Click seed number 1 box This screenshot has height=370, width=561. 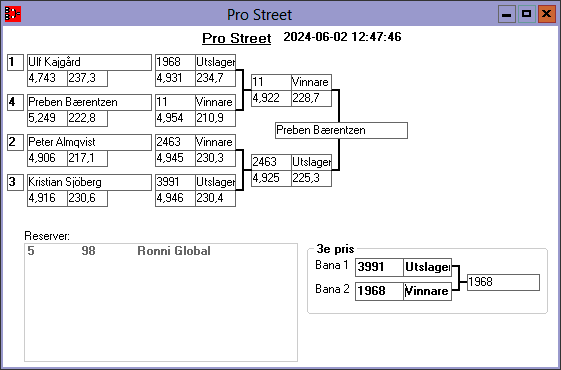click(x=15, y=62)
